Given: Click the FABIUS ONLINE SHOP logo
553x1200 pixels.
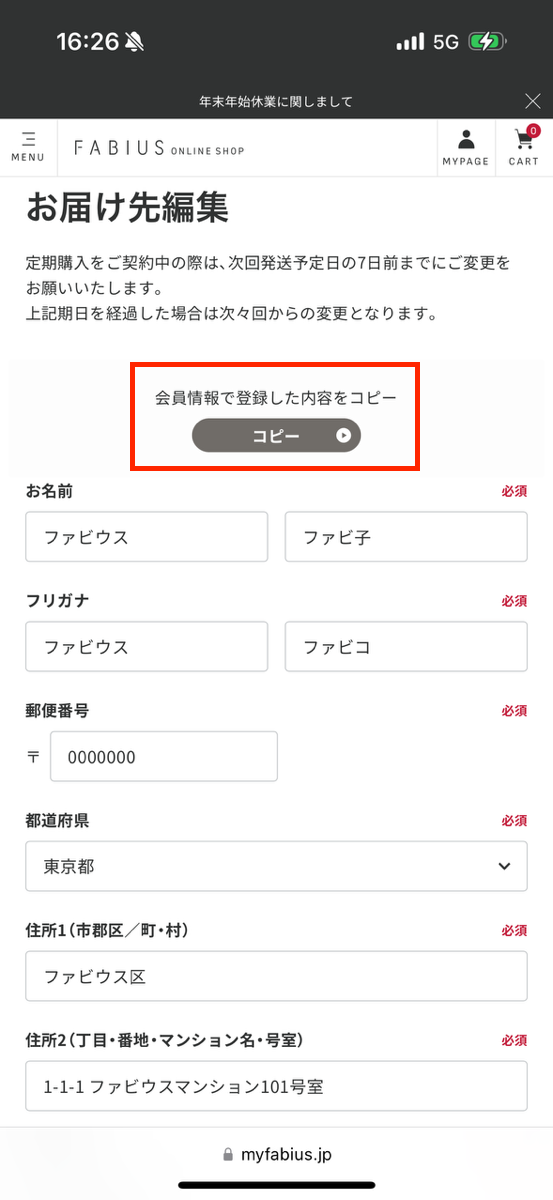Looking at the screenshot, I should [x=159, y=148].
